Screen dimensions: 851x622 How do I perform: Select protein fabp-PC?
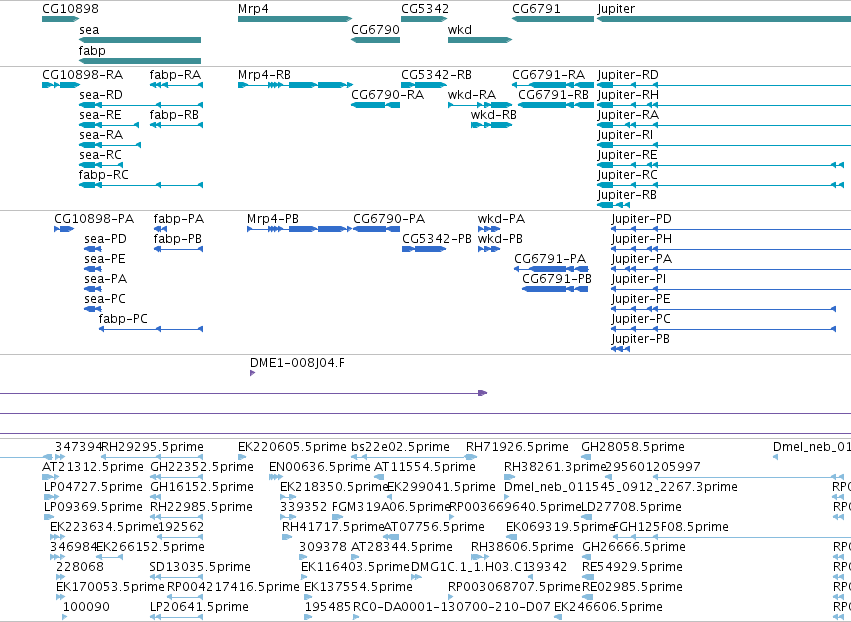tap(151, 329)
